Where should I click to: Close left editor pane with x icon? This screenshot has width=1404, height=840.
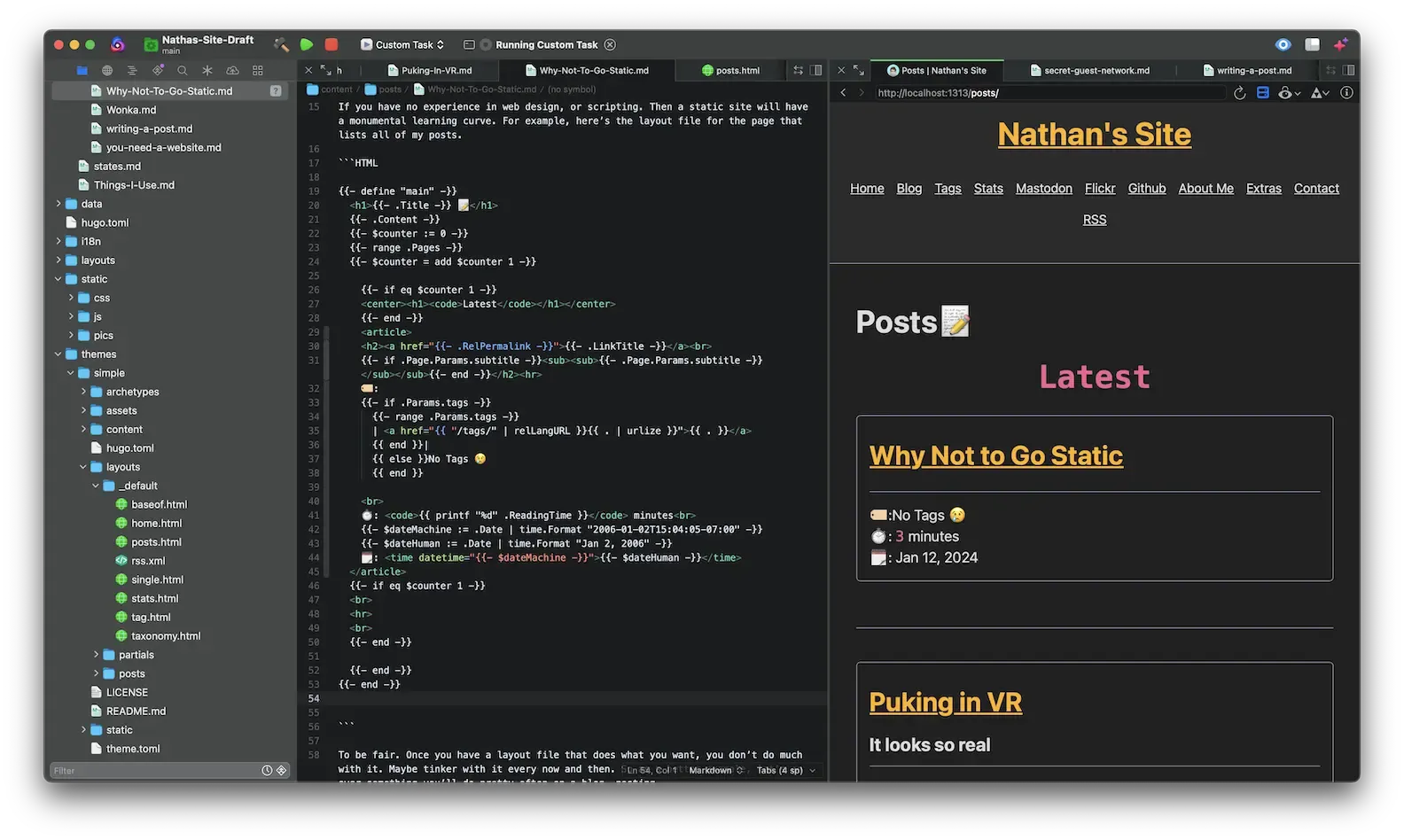pos(308,70)
